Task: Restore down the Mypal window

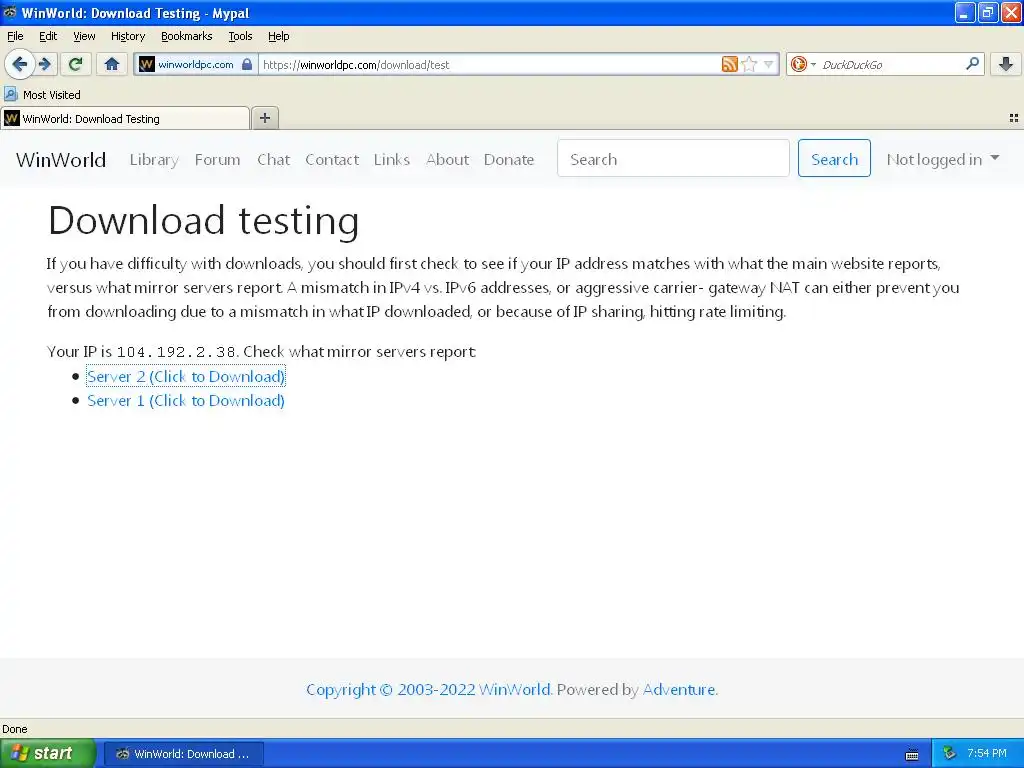Action: 988,12
